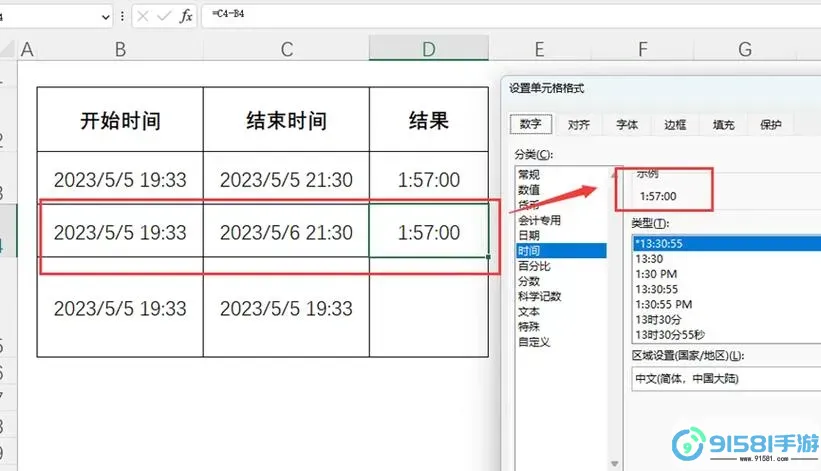Open the 区域设置 locale combo box
The image size is (821, 471).
tap(727, 378)
